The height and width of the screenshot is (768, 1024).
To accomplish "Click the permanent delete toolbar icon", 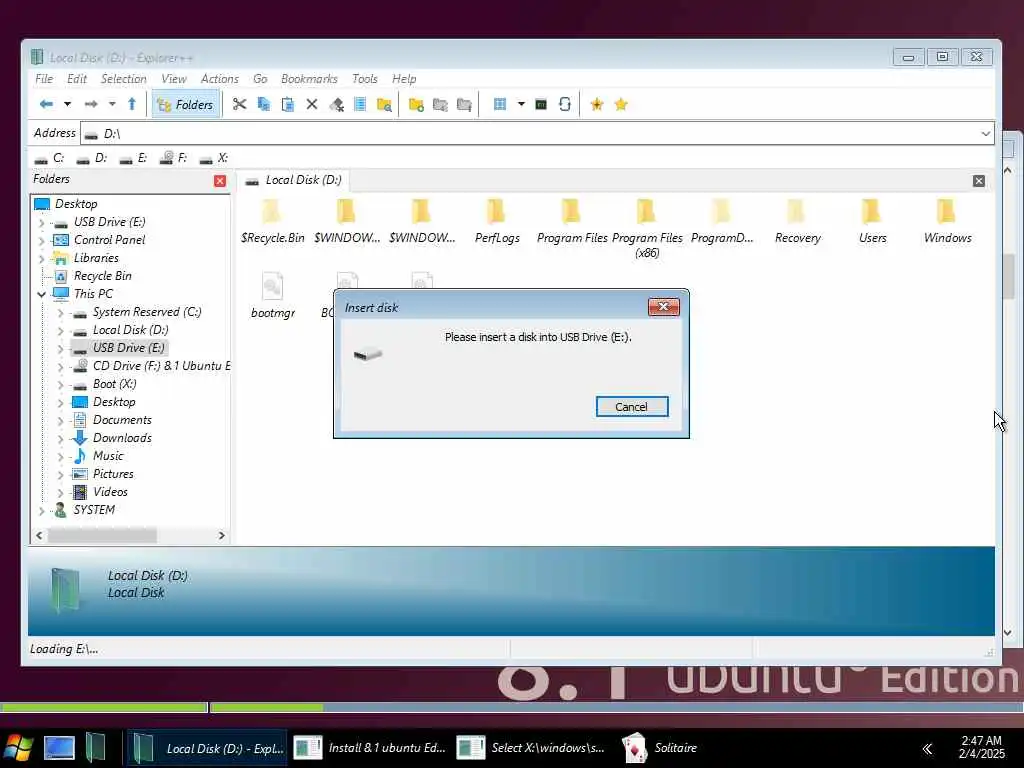I will (336, 104).
